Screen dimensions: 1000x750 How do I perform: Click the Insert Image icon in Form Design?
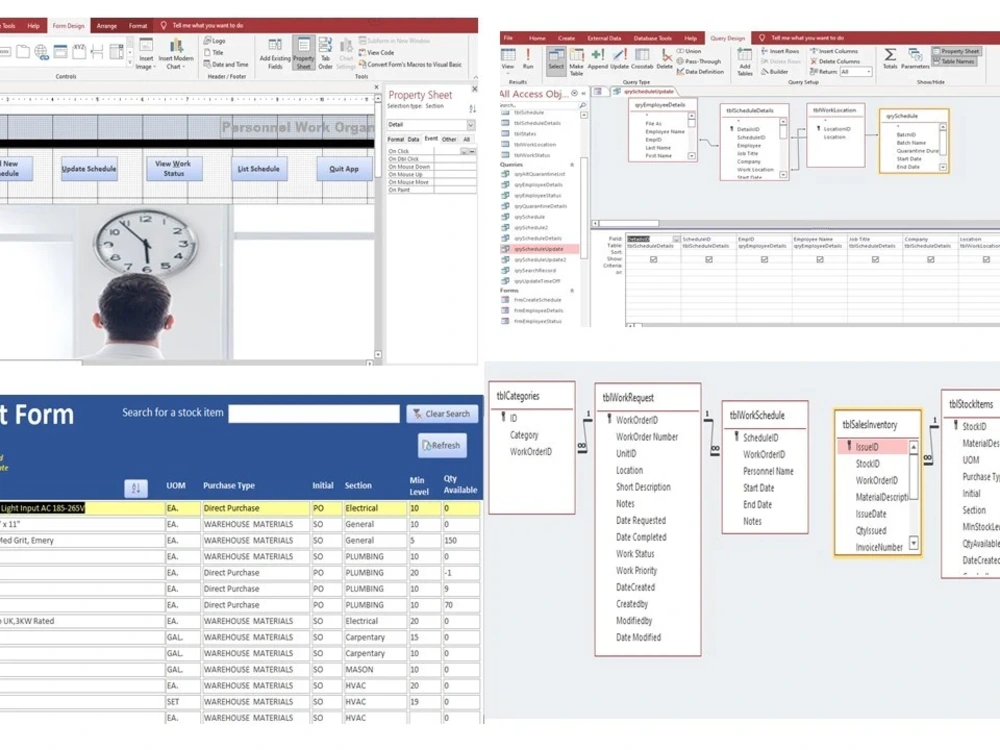click(146, 53)
